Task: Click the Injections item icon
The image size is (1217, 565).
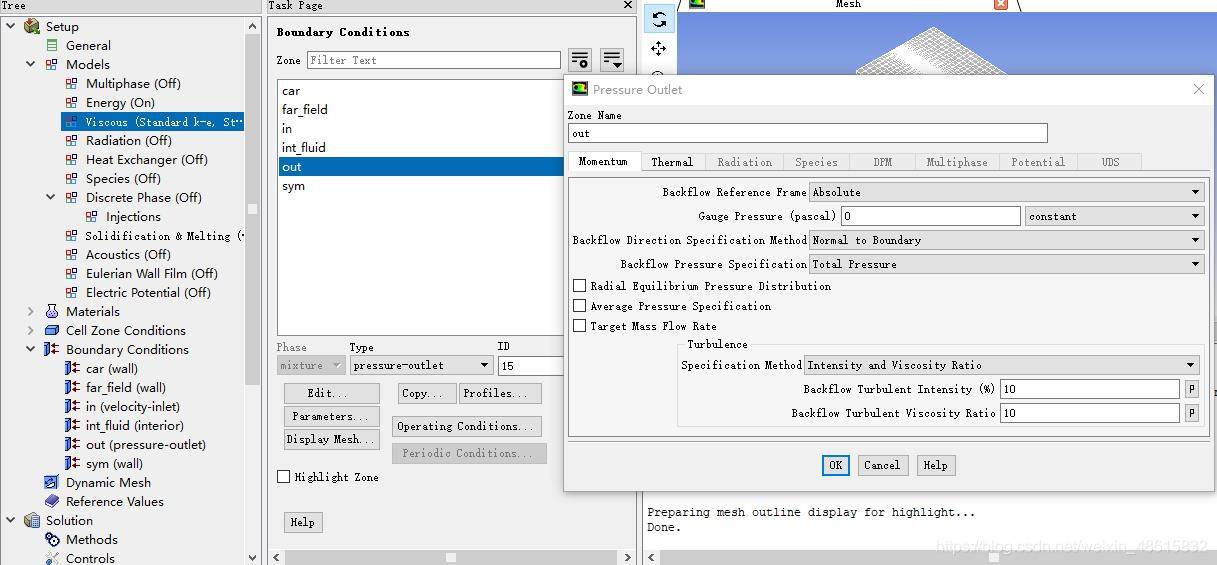Action: (x=91, y=216)
